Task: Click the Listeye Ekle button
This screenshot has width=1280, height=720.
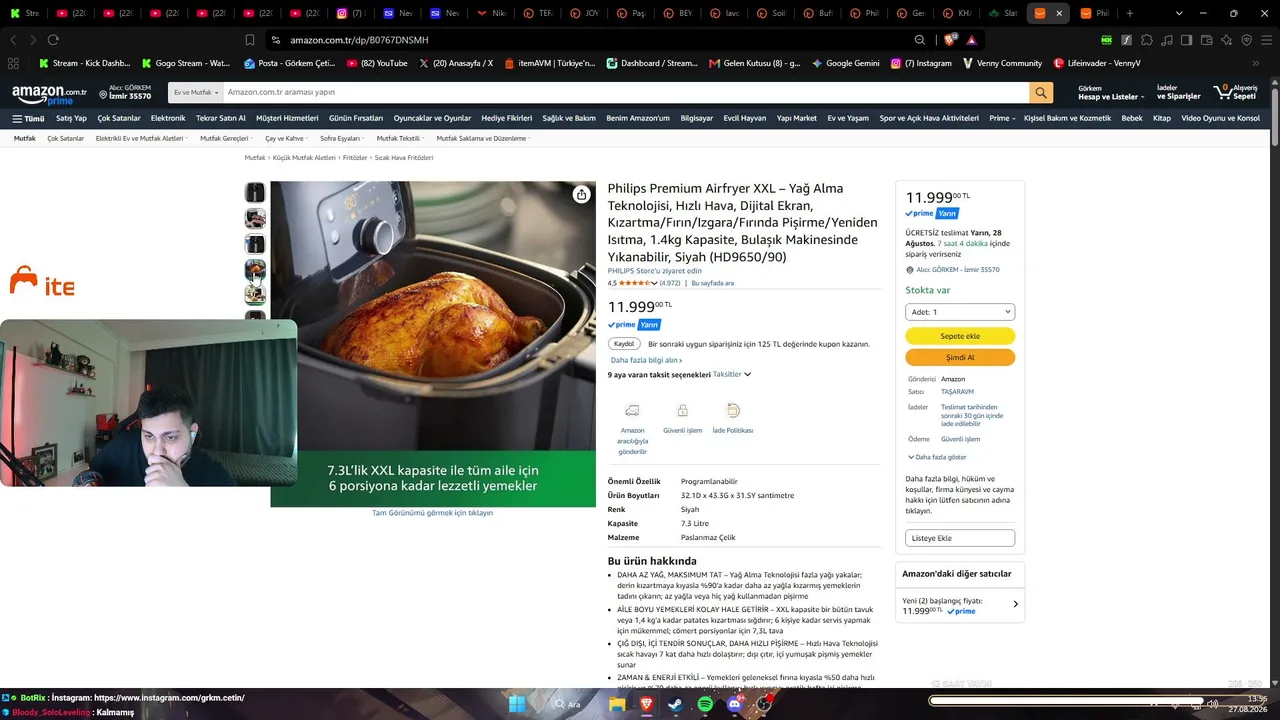Action: tap(960, 538)
